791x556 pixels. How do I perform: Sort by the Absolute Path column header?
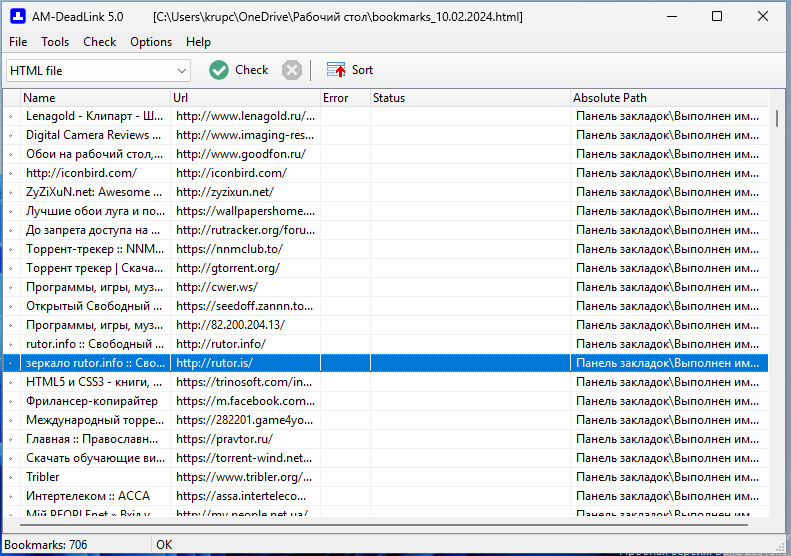(669, 98)
